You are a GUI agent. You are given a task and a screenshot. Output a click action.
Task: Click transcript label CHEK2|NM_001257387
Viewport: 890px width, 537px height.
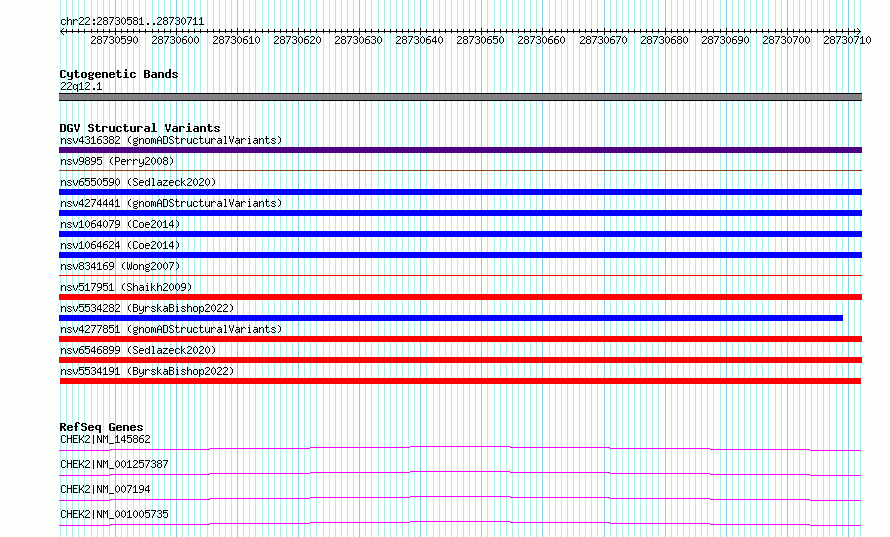[x=114, y=464]
